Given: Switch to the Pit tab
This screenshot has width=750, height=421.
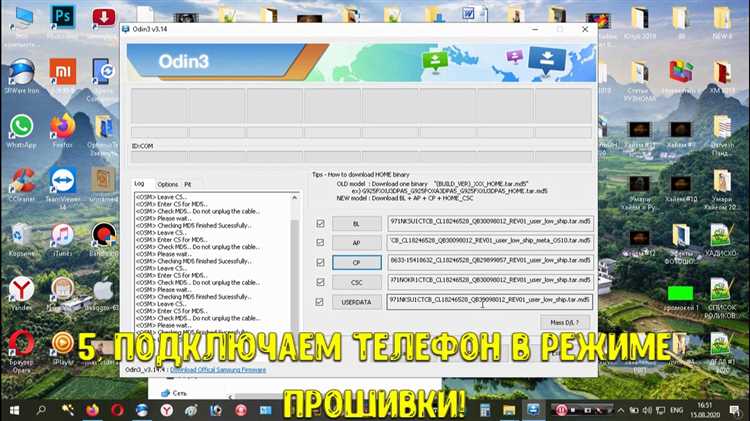Looking at the screenshot, I should (188, 184).
